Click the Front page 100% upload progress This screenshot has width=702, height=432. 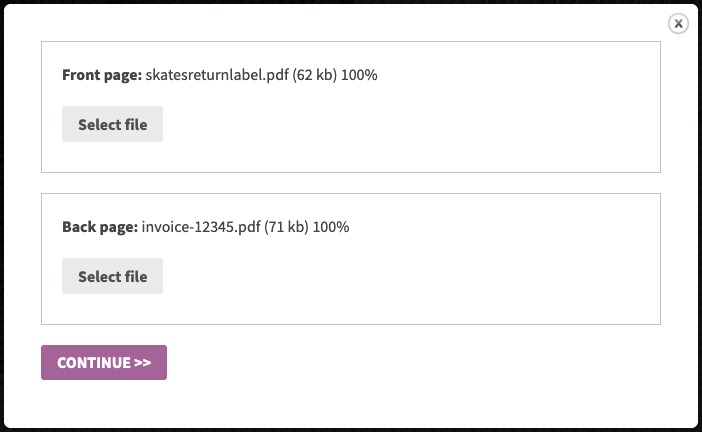[x=359, y=75]
